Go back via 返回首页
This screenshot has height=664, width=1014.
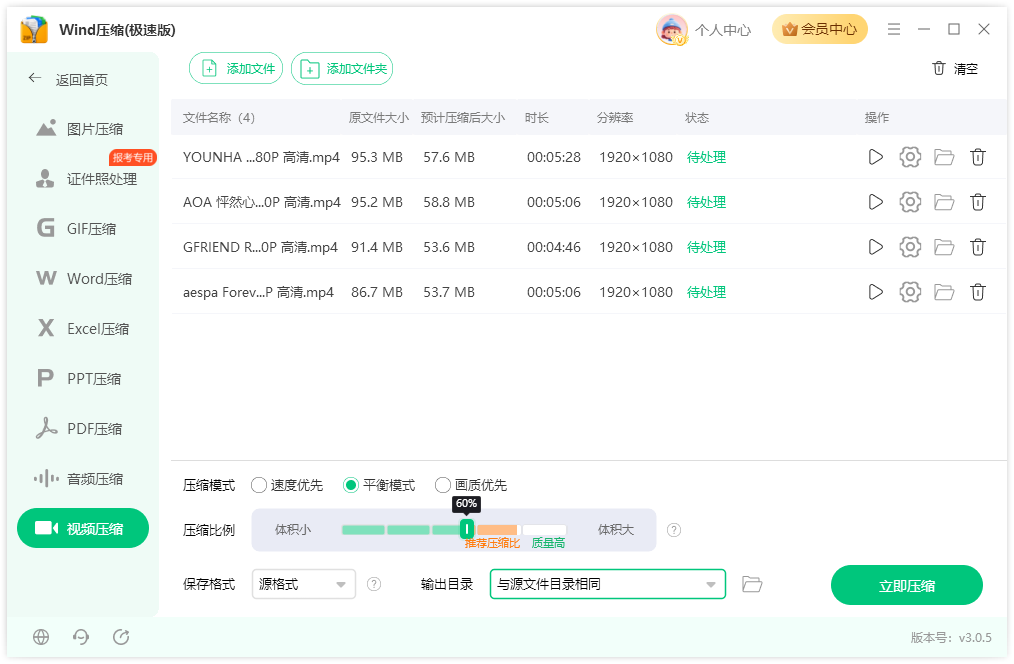coord(68,80)
